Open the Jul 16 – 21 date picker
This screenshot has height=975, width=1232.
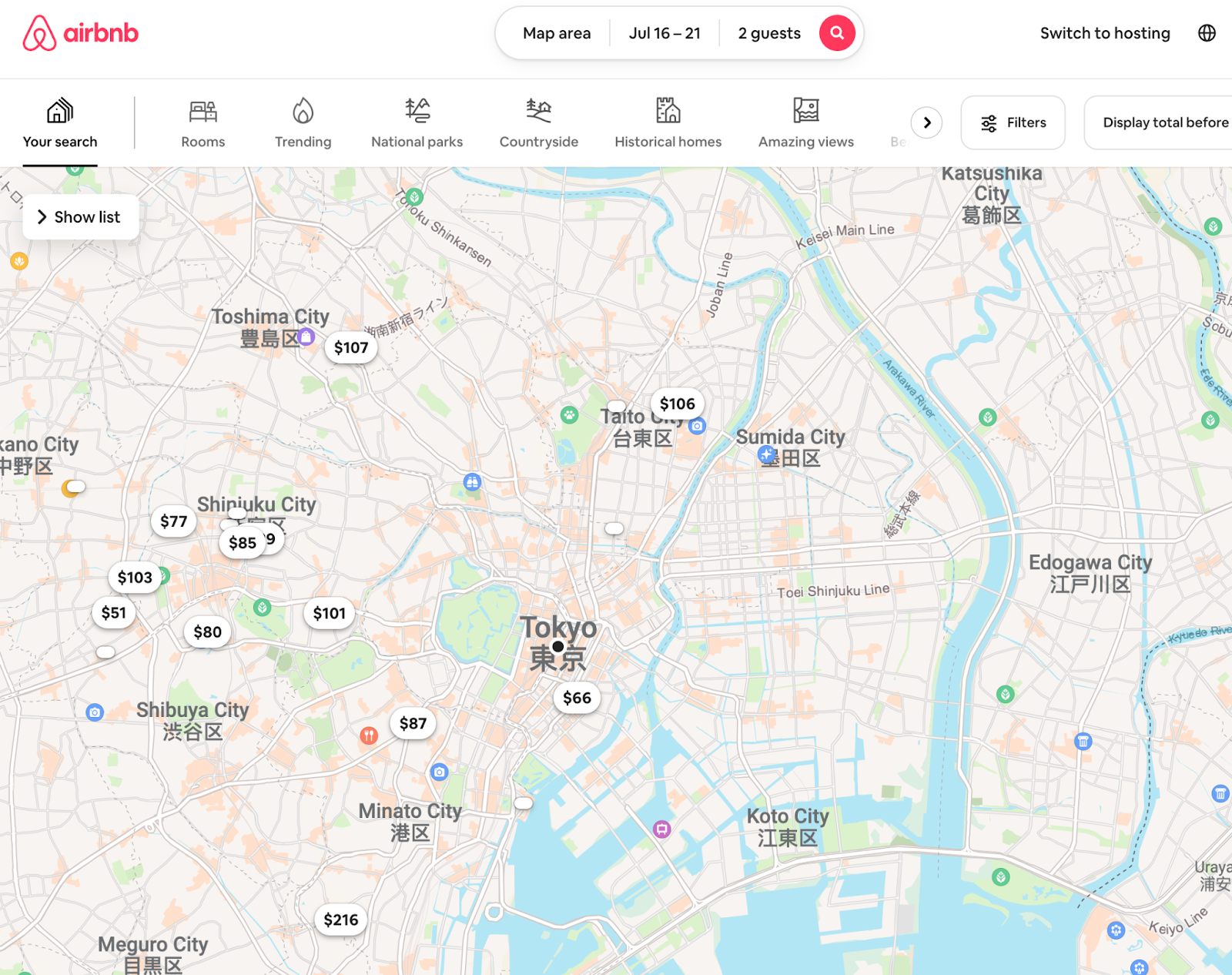point(665,33)
